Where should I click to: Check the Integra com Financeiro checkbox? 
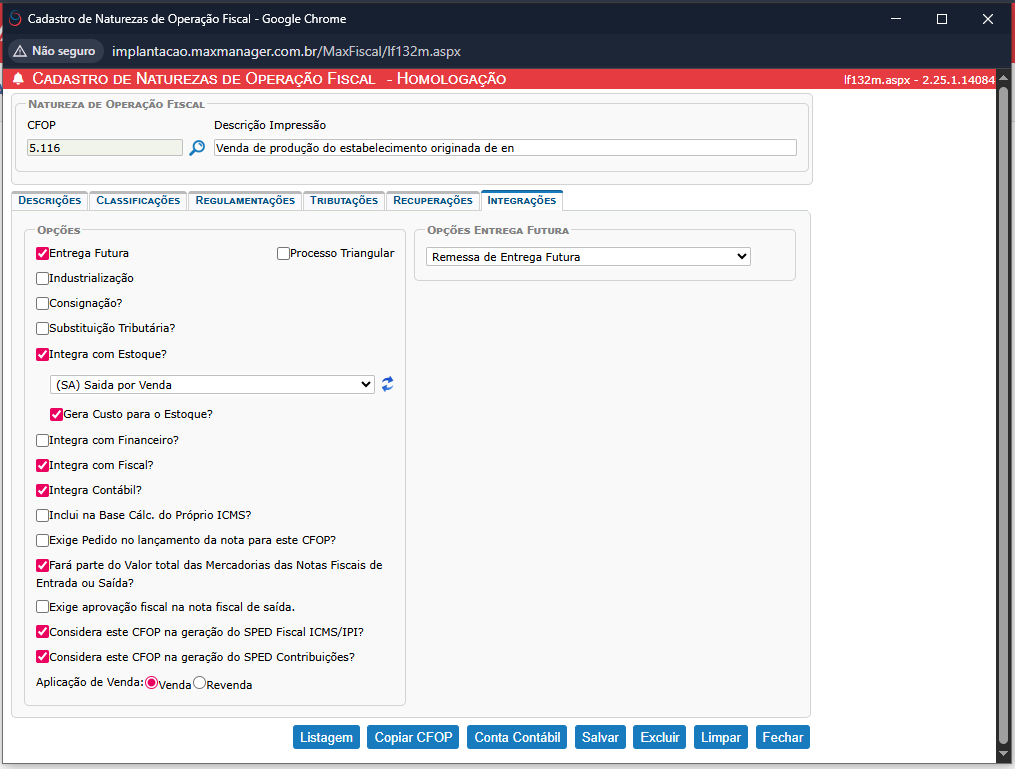[42, 440]
